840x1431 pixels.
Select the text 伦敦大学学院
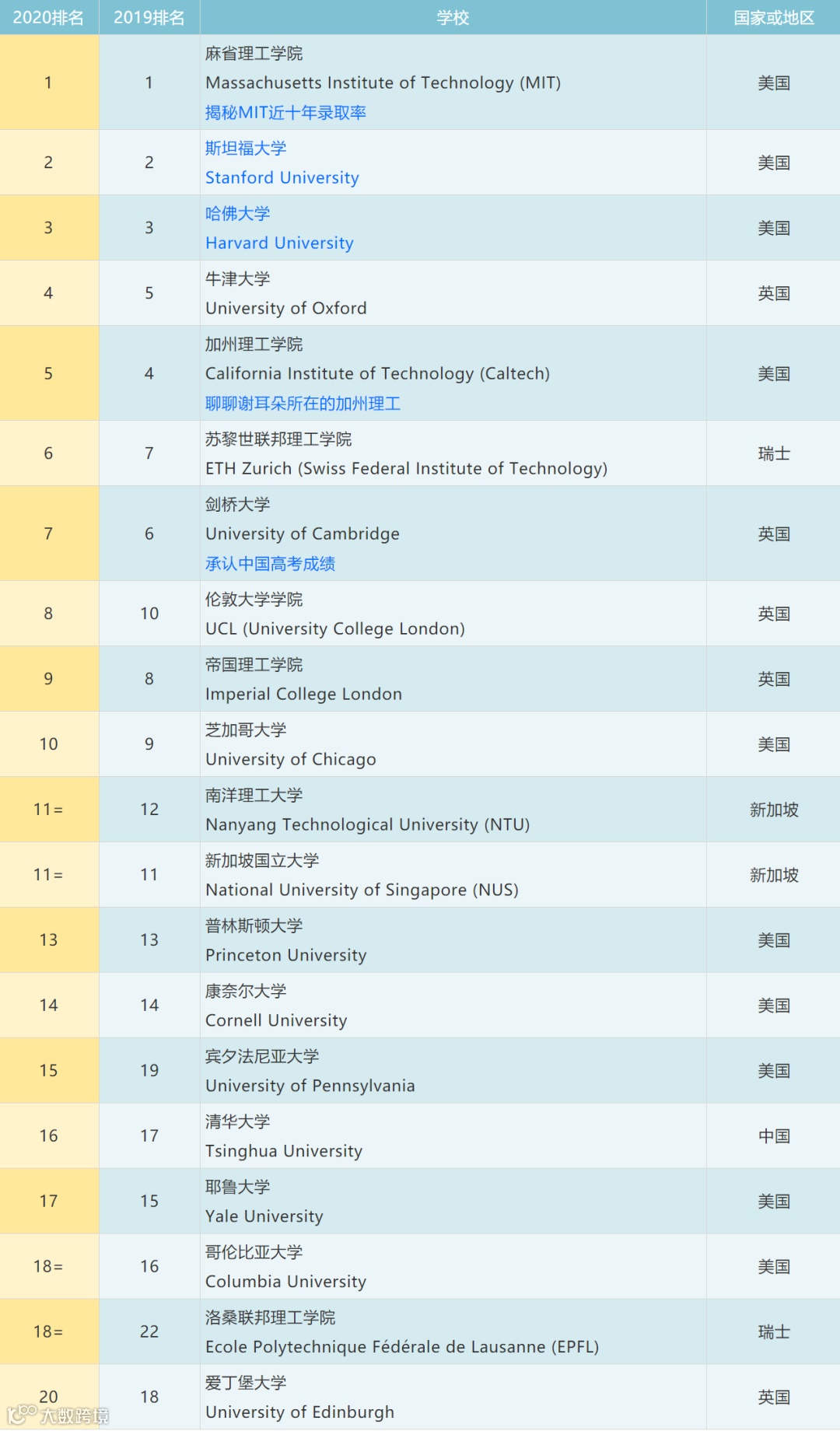point(254,600)
